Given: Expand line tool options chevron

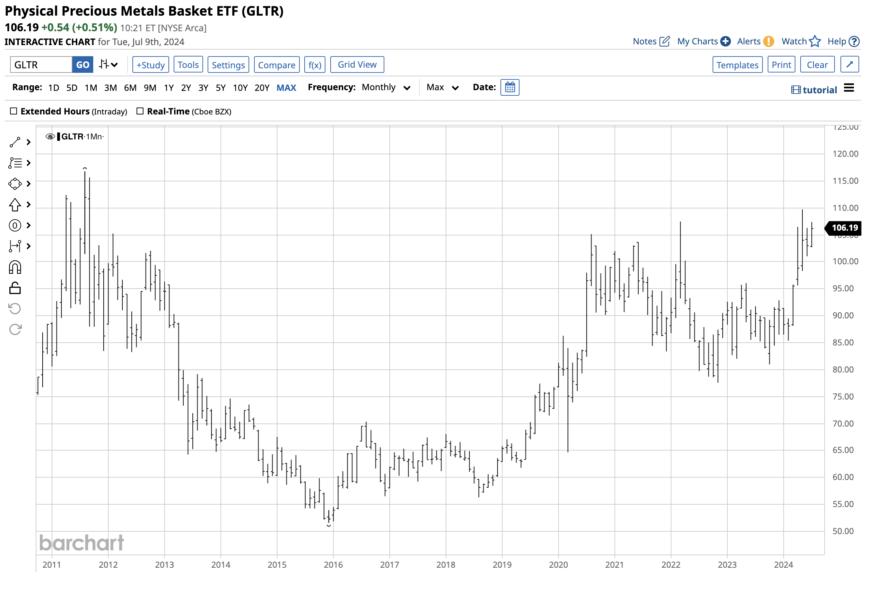Looking at the screenshot, I should point(28,142).
